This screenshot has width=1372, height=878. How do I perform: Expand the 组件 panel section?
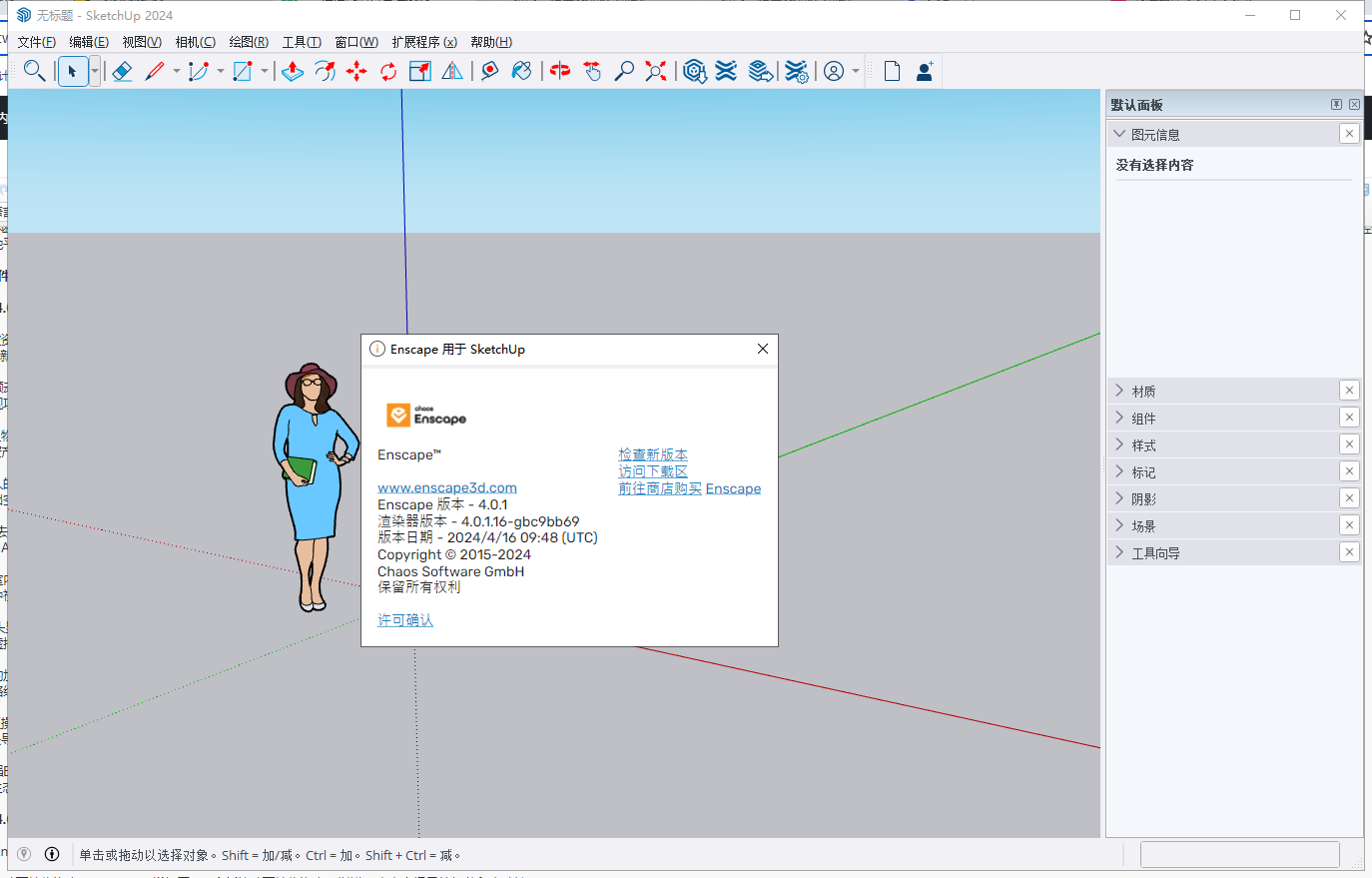pyautogui.click(x=1119, y=418)
